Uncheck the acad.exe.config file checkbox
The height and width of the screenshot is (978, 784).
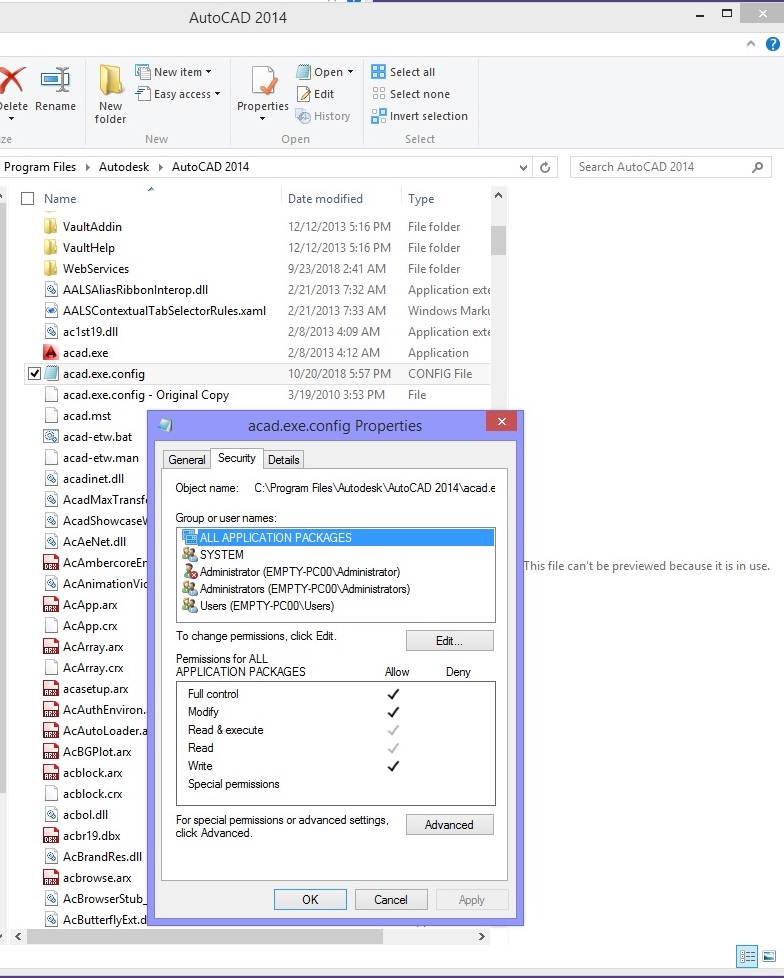tap(34, 374)
